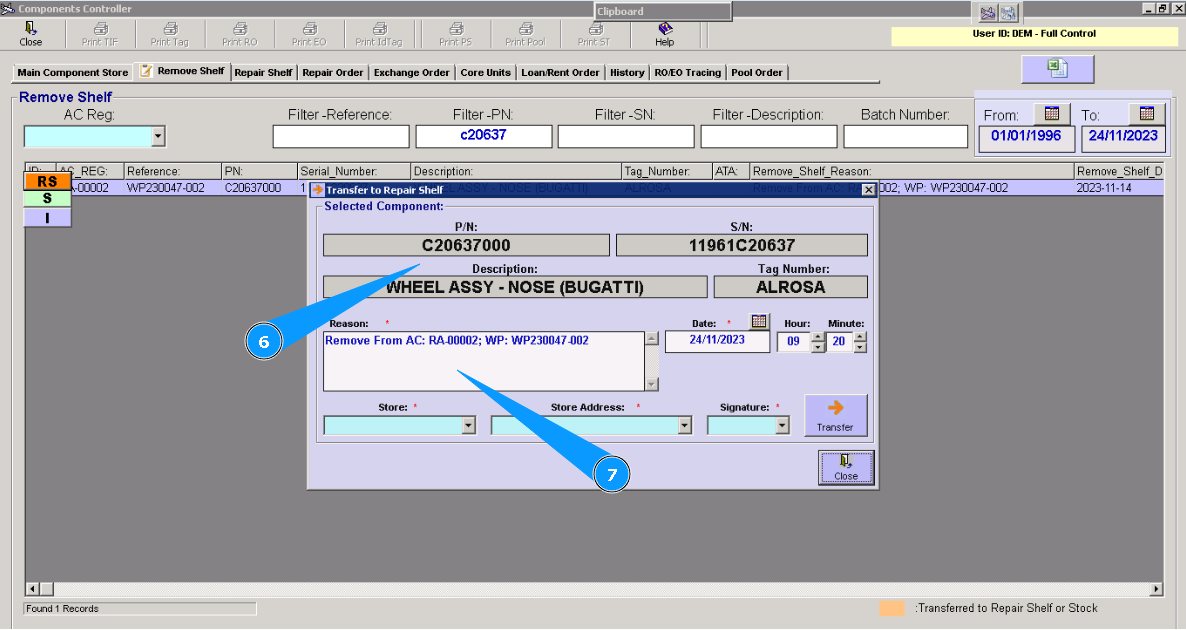
Task: Open the Core Units tab
Action: pos(486,73)
